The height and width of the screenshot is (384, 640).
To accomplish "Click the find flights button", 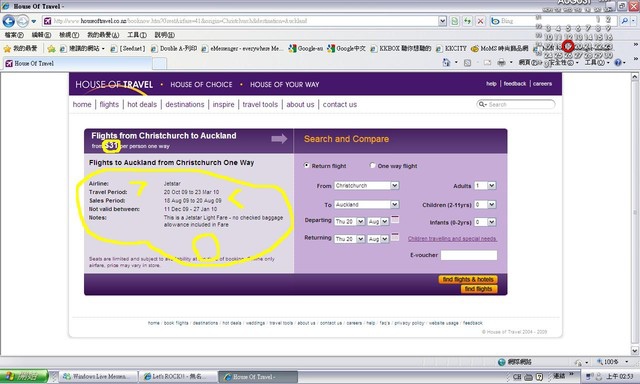I will [479, 289].
